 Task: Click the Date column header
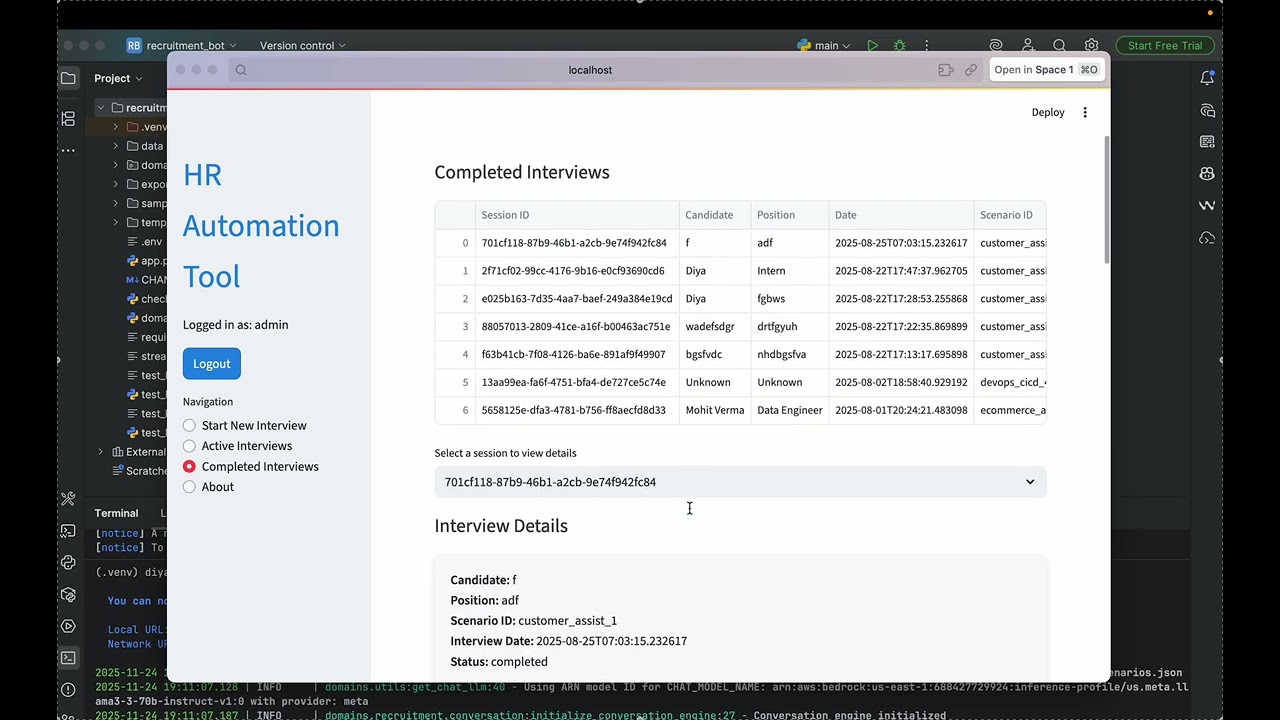(x=902, y=215)
